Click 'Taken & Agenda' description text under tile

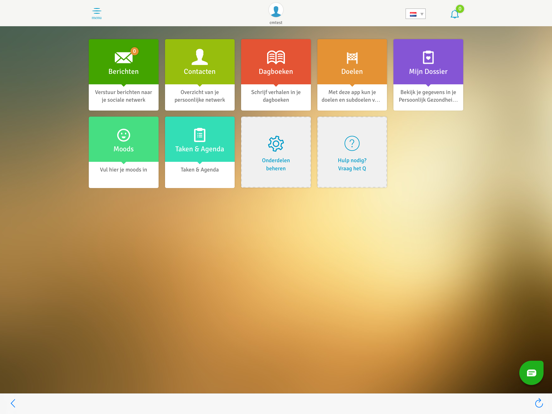coord(200,170)
